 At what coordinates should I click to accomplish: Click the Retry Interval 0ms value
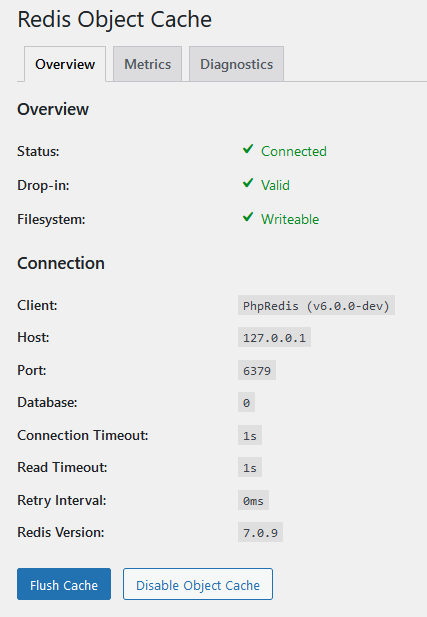point(253,501)
